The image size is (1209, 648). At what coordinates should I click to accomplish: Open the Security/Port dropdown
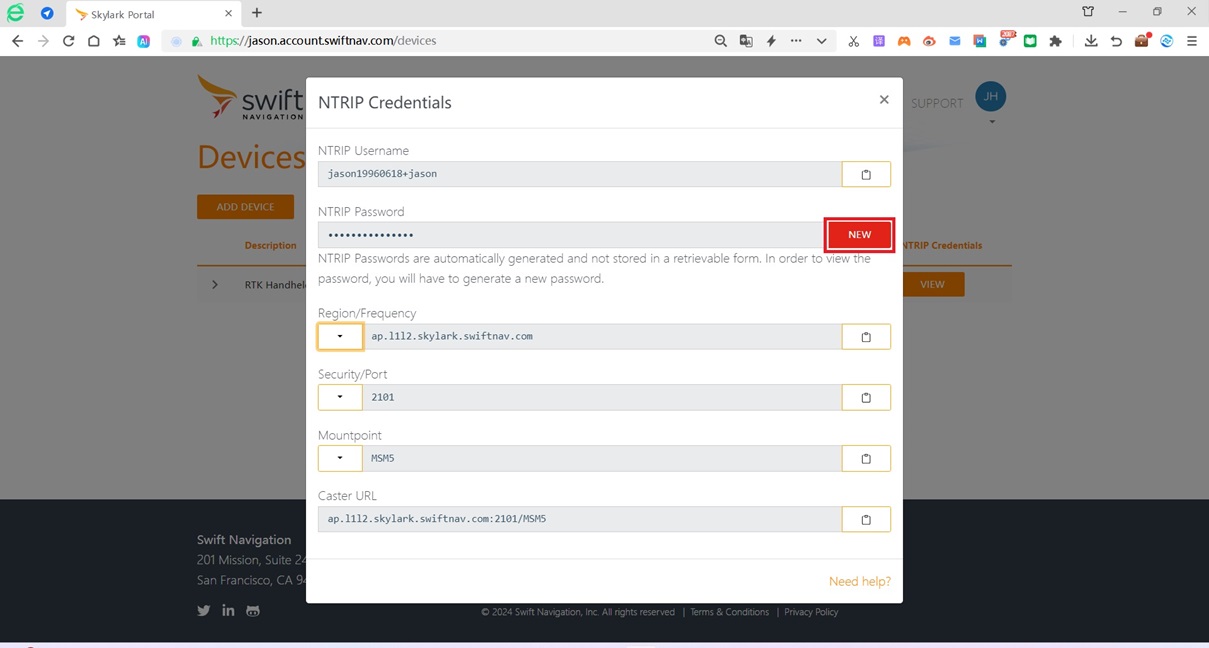(x=340, y=398)
